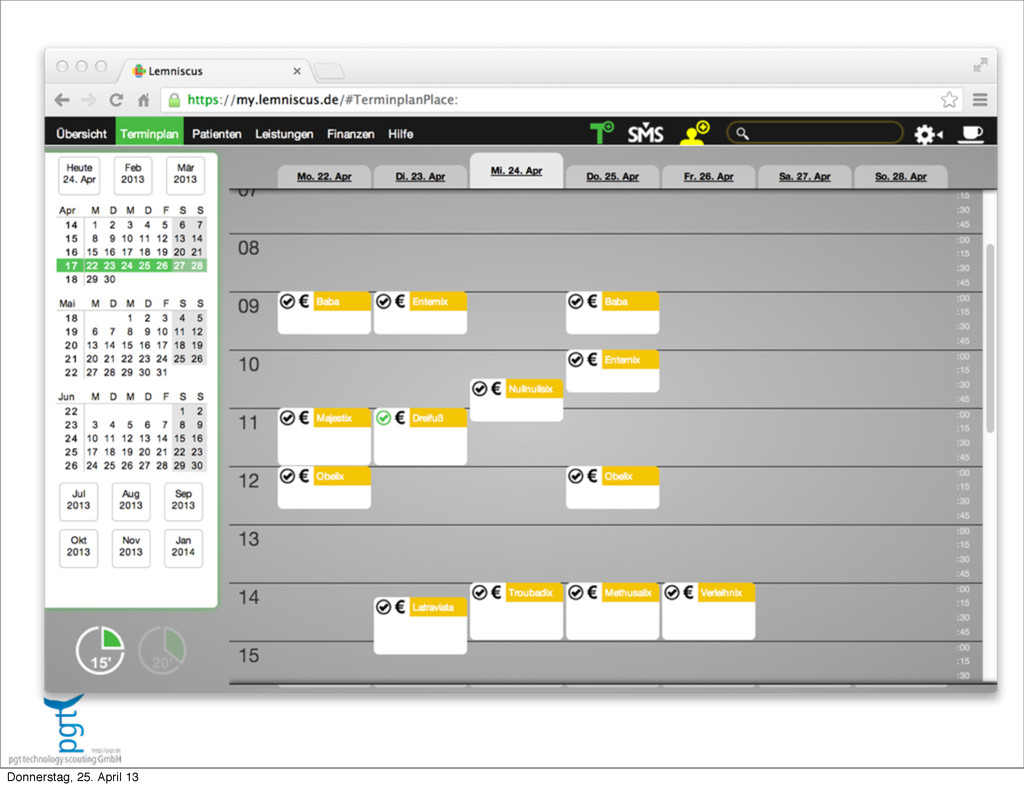Click the euro icon on Nullnullsix appointment

[496, 388]
